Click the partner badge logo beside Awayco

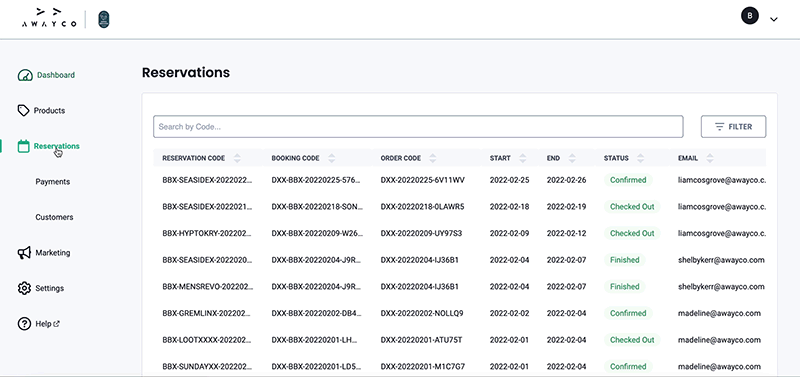coord(104,19)
